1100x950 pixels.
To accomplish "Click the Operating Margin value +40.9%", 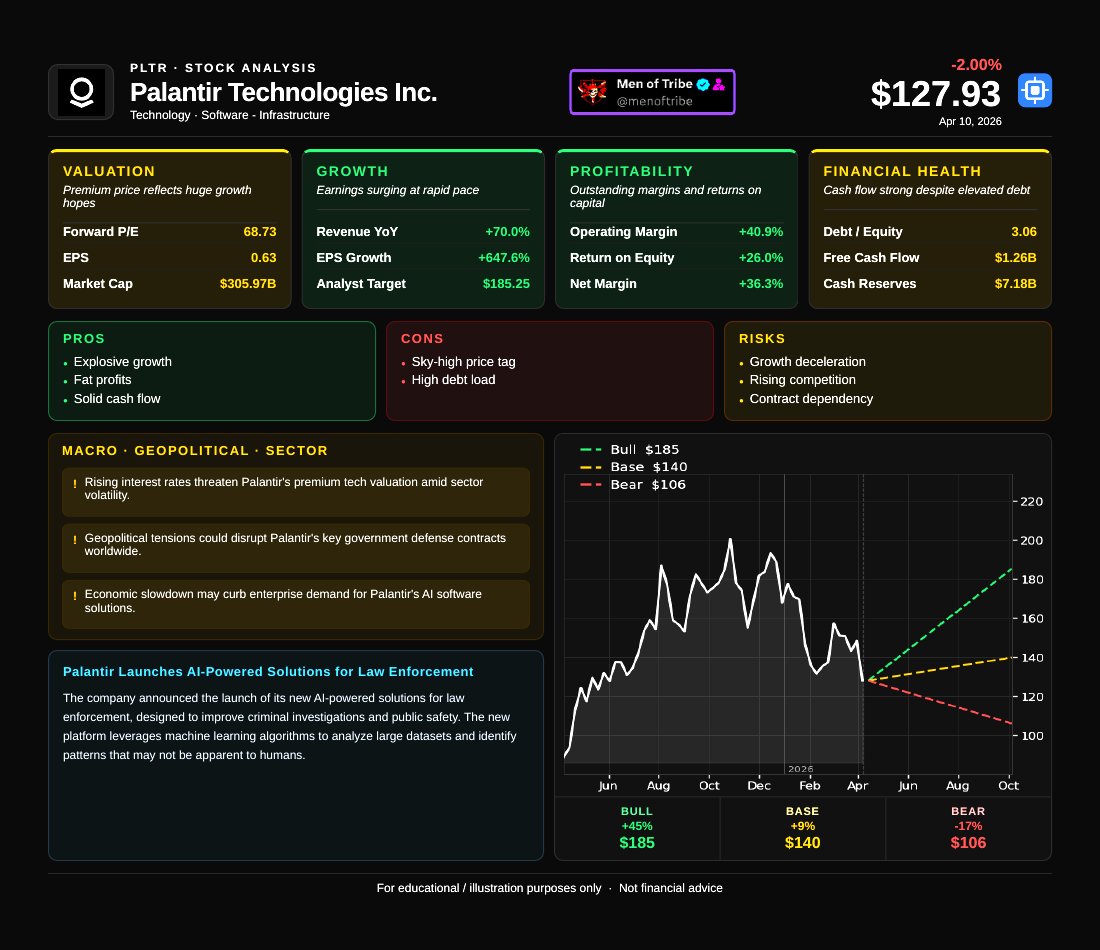I will click(x=760, y=232).
